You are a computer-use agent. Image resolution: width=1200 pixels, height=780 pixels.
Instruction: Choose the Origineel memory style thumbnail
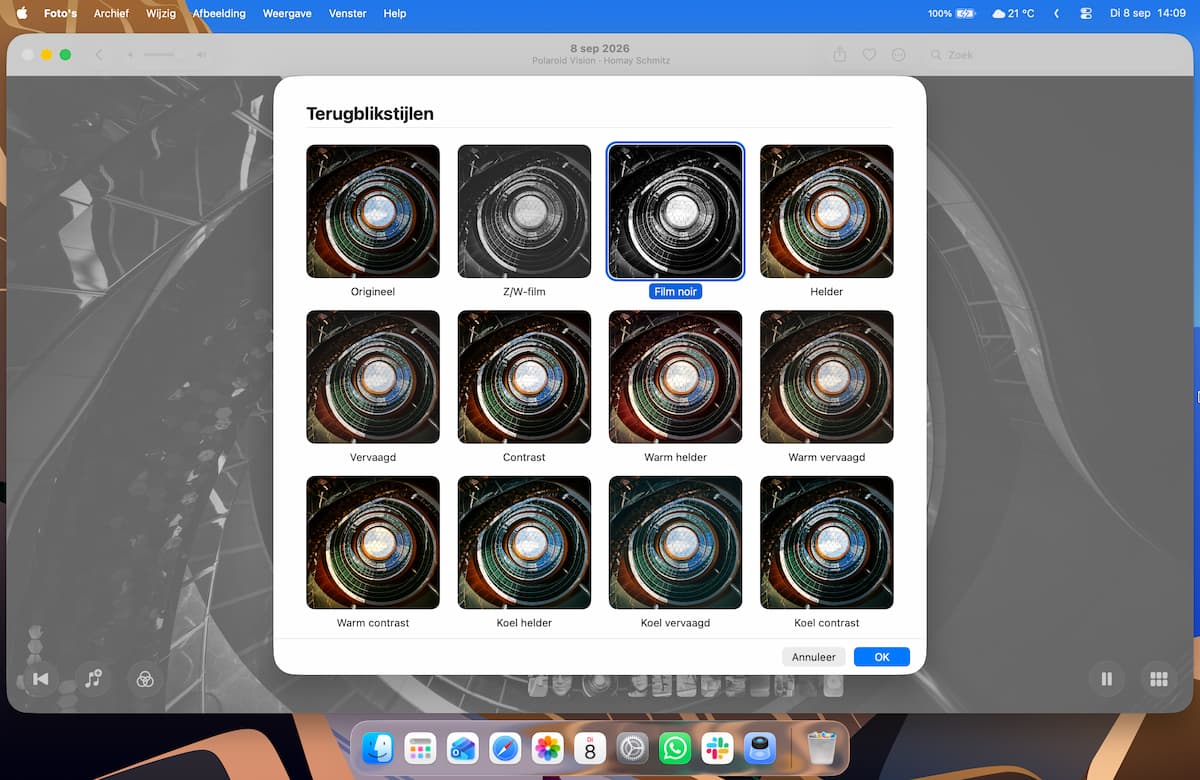click(x=373, y=212)
